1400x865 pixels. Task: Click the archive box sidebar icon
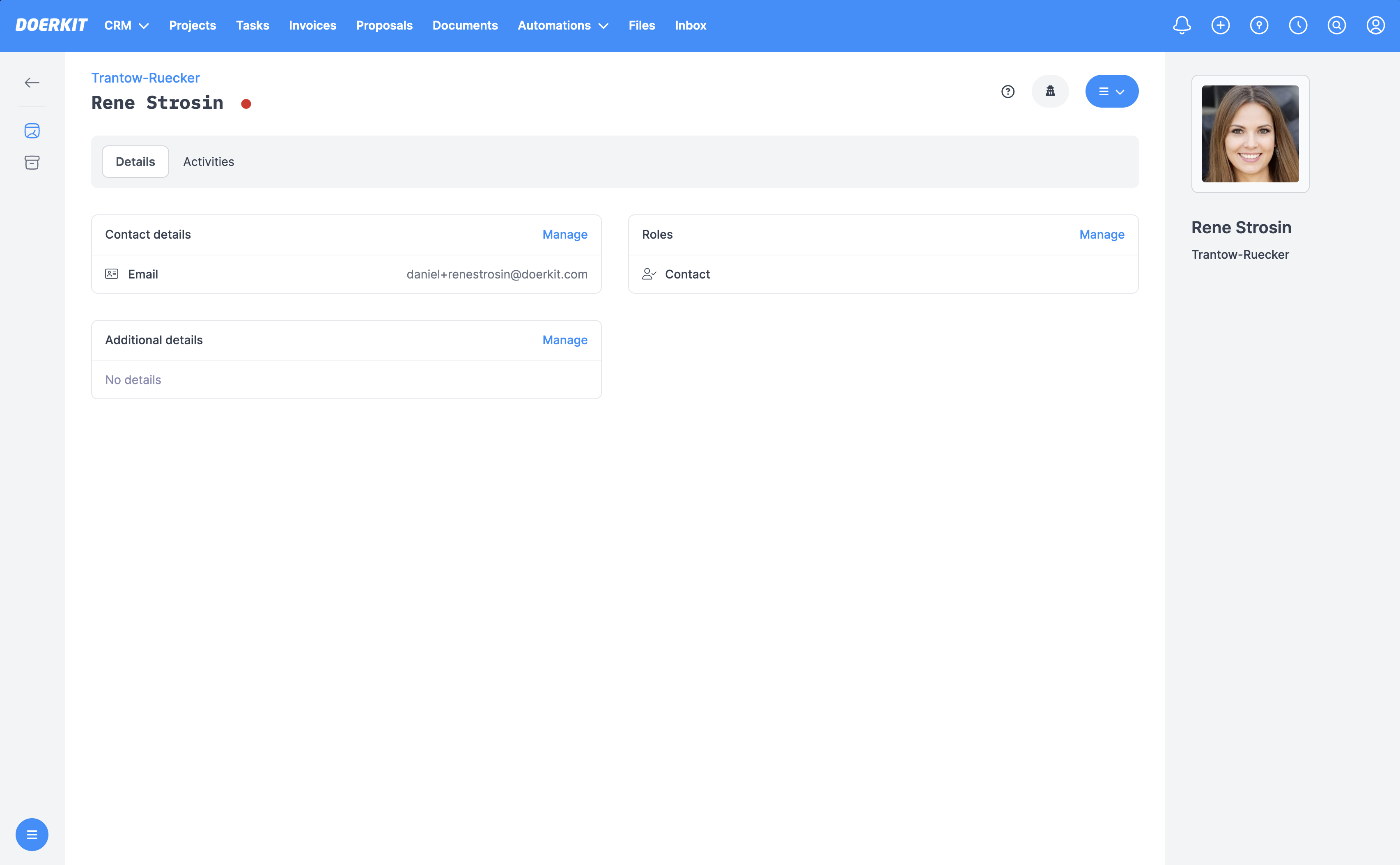pos(32,163)
